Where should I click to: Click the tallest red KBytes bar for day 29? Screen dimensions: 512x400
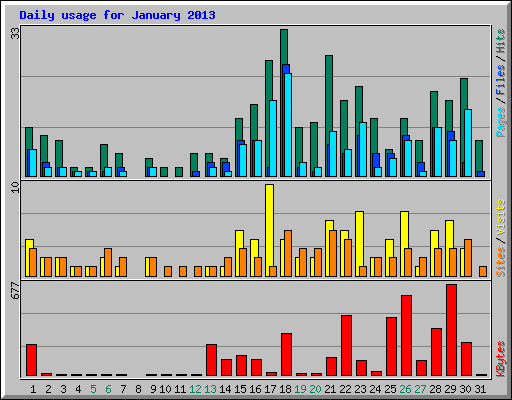(x=451, y=330)
